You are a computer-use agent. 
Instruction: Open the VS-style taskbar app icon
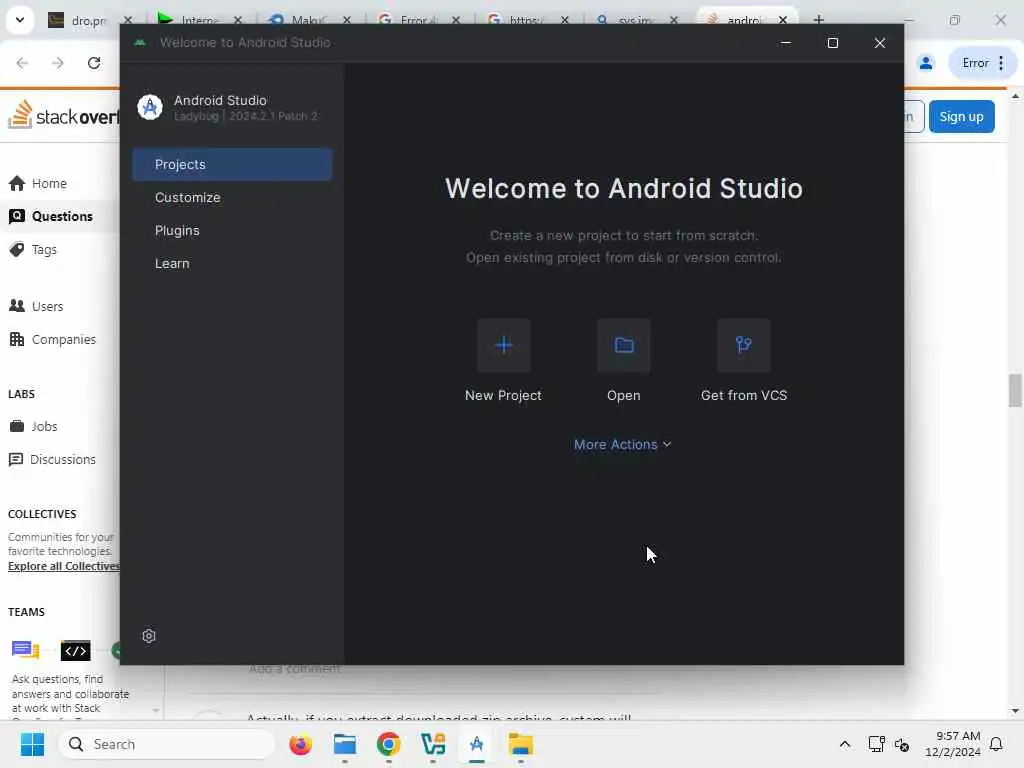(433, 744)
